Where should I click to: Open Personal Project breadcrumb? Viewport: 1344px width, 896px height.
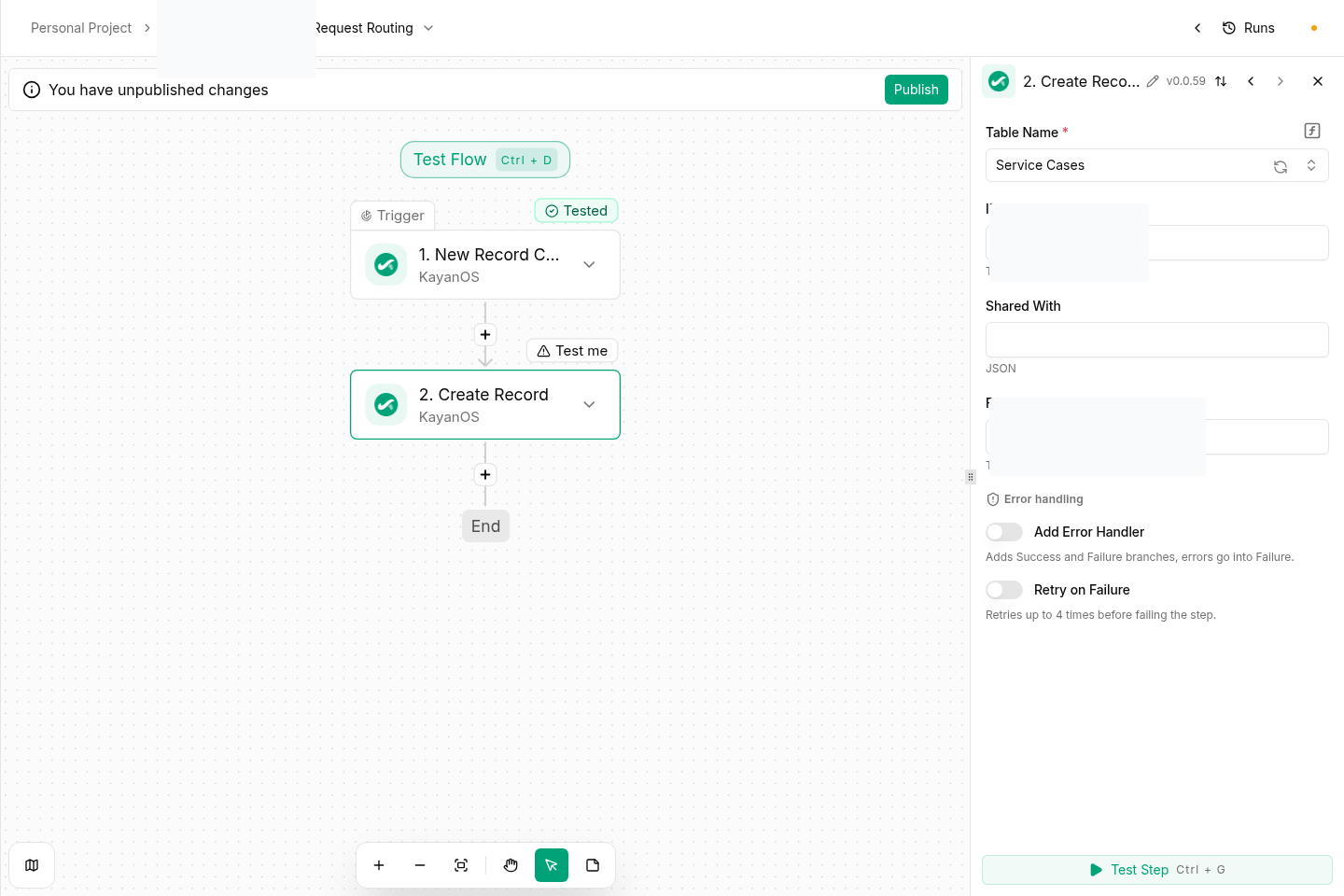[81, 28]
